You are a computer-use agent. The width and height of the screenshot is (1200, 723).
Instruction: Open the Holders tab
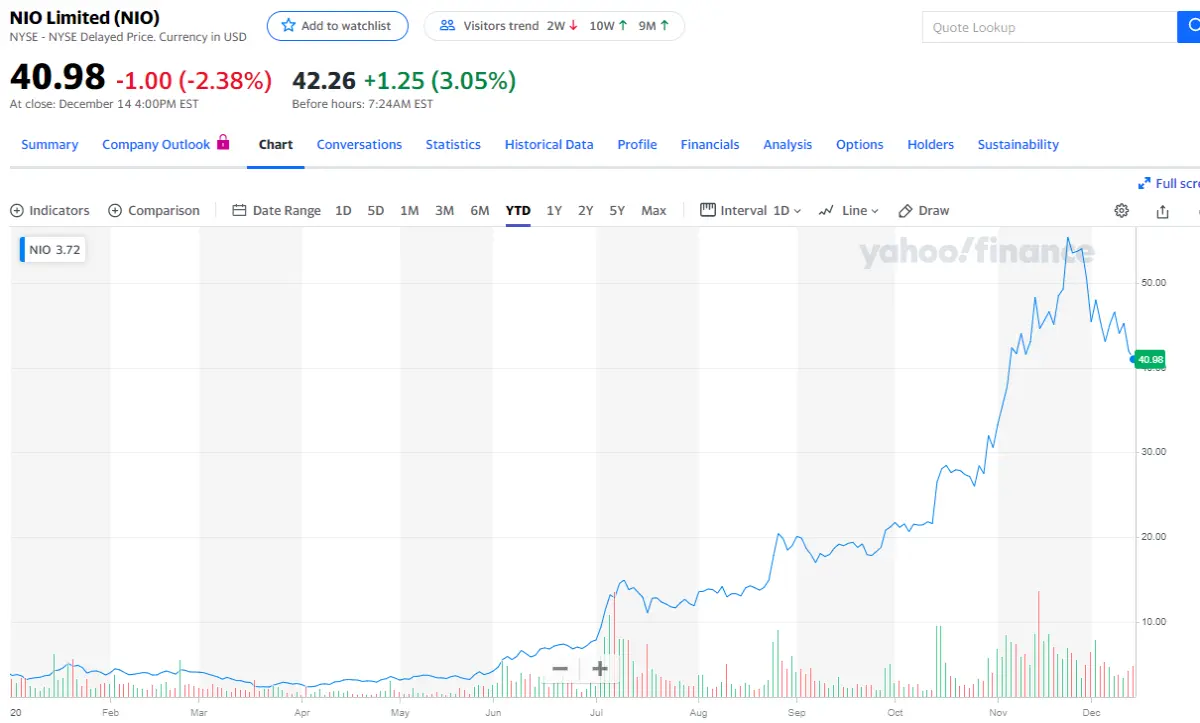(x=931, y=145)
